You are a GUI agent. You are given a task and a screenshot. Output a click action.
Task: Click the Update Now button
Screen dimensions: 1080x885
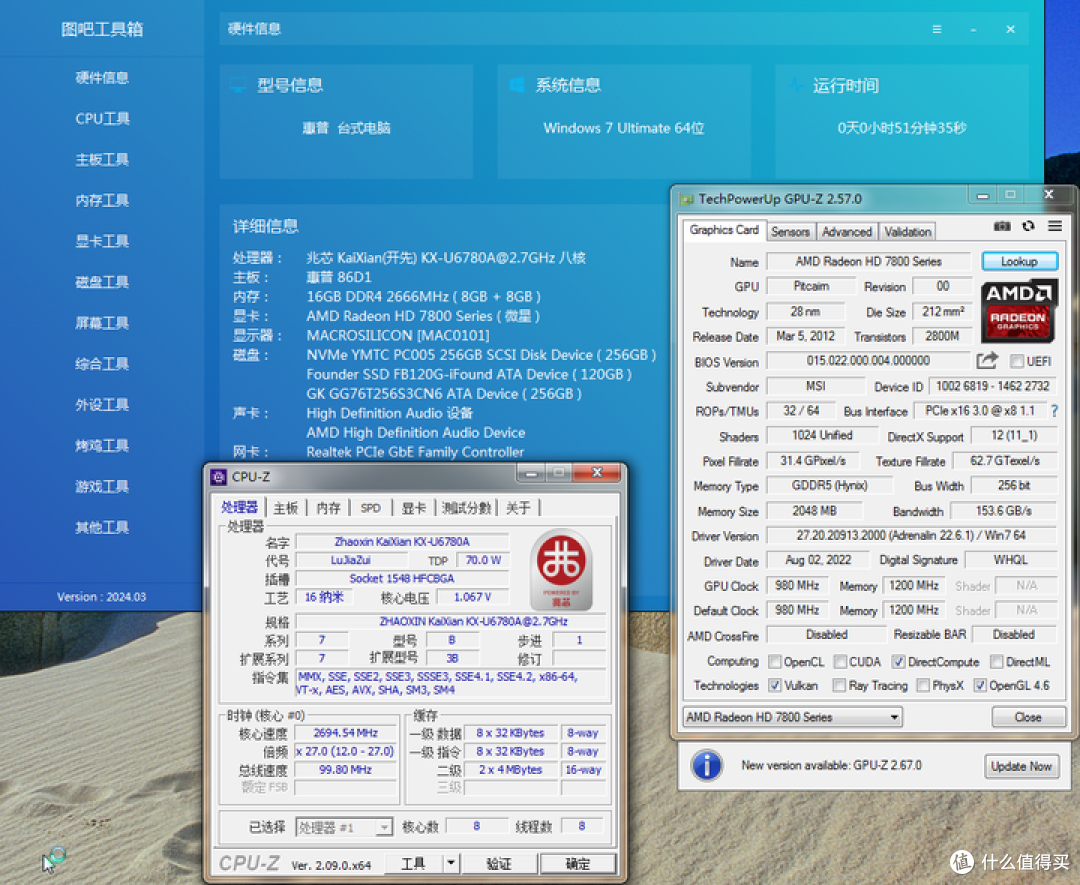[x=1021, y=766]
